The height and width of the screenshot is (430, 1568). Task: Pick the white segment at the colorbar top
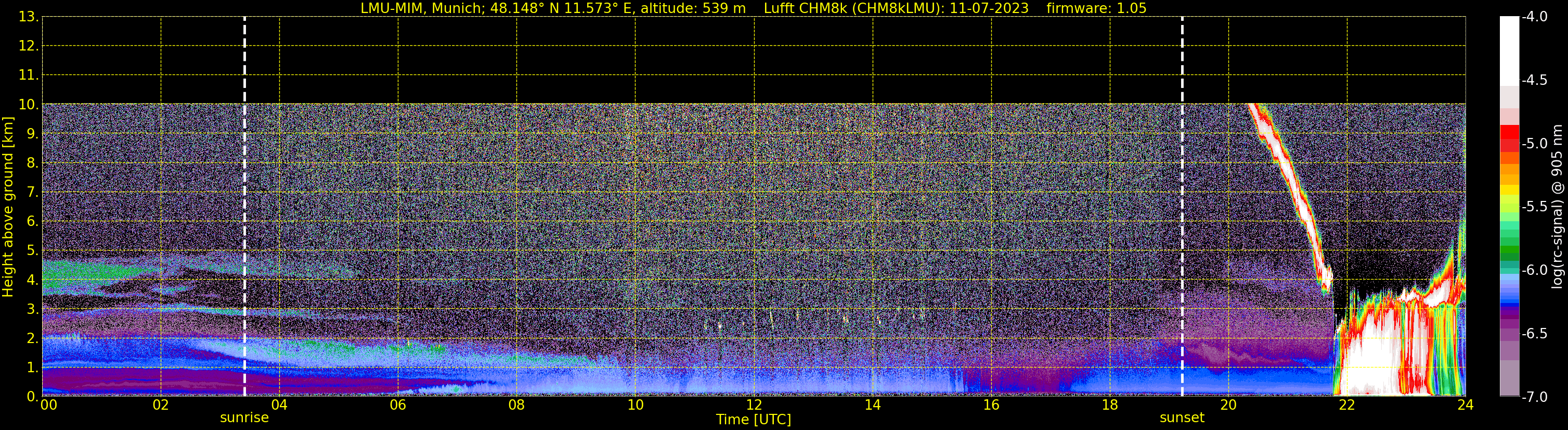point(1509,51)
